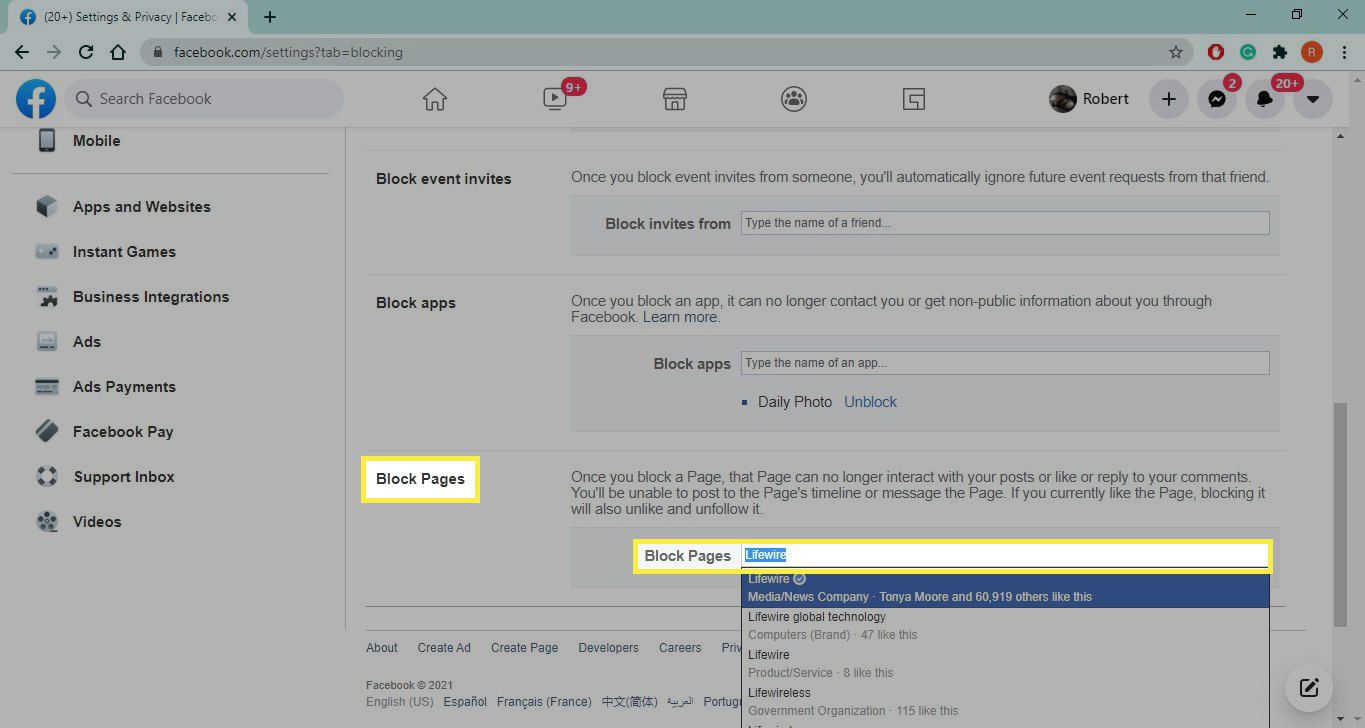This screenshot has height=728, width=1365.
Task: Open the red ad blocker extension icon
Action: click(x=1216, y=52)
